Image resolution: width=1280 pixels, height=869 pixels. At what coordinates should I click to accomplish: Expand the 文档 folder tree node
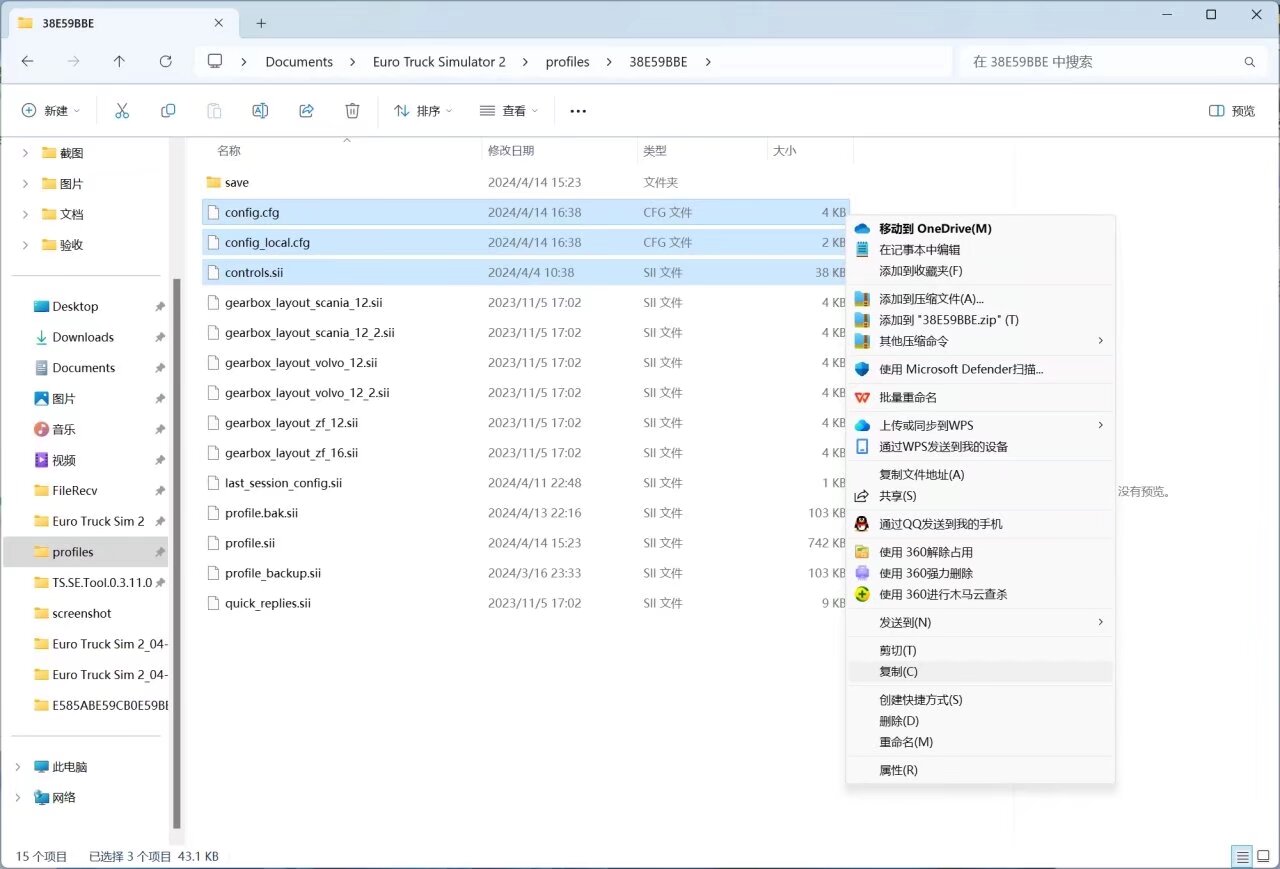[x=25, y=214]
